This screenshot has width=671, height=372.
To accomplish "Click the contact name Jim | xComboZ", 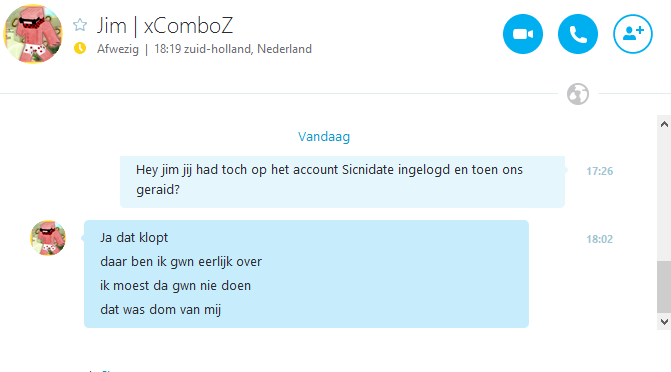I will coord(165,25).
